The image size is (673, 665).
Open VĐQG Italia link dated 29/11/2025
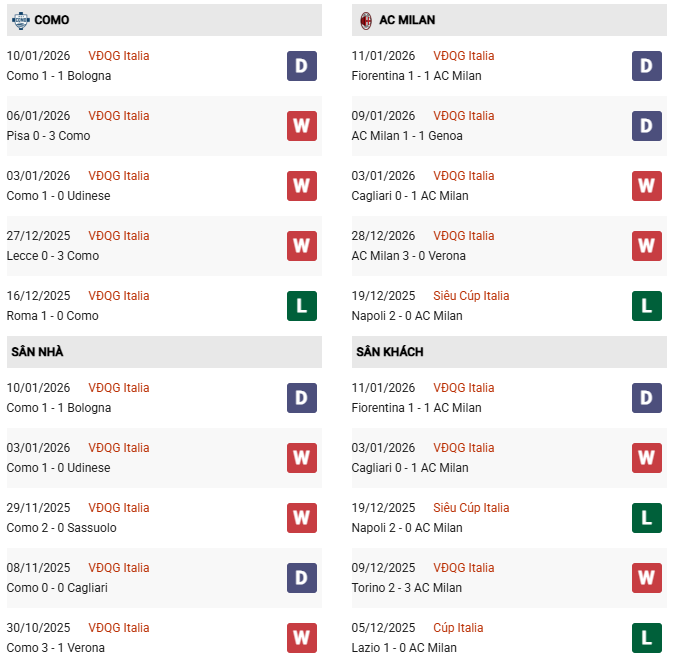pos(119,508)
